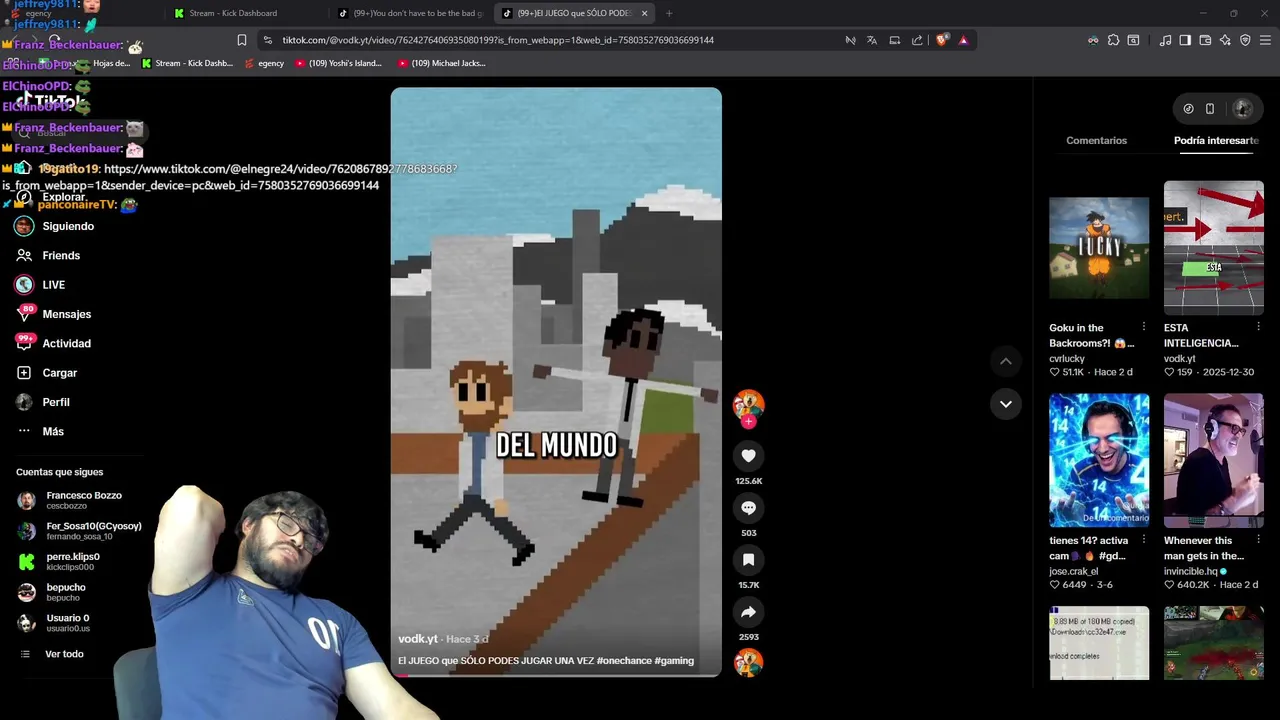Open Leo AI sparkle icon in toolbar

click(1225, 40)
